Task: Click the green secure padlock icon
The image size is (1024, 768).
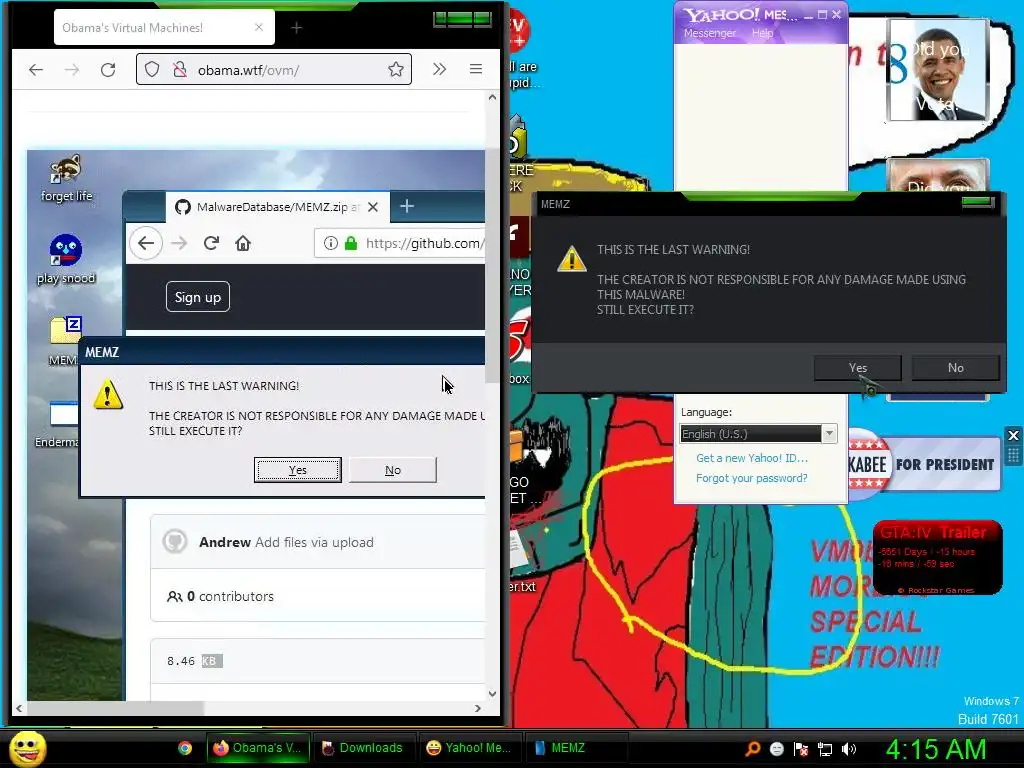Action: (351, 244)
